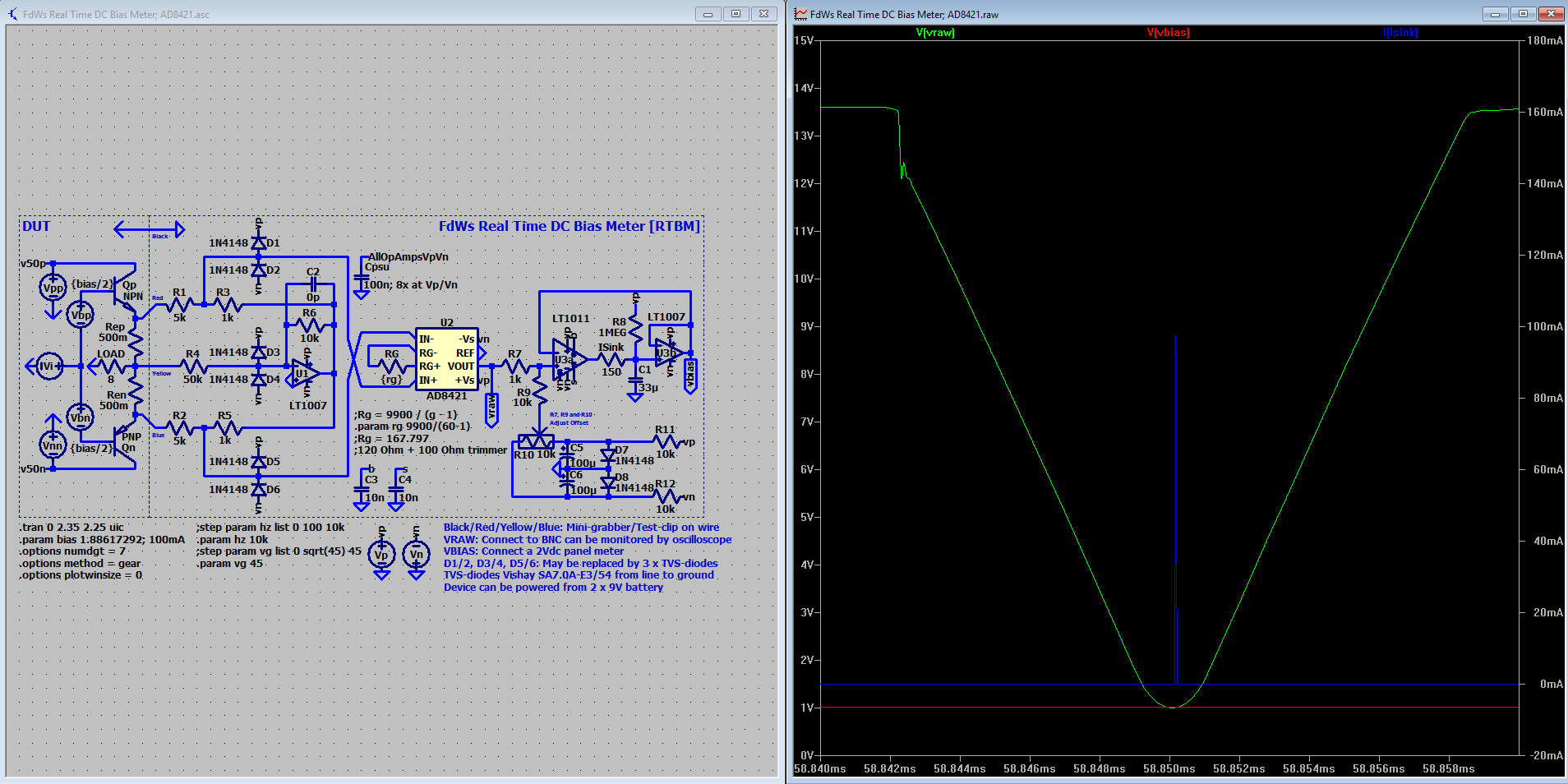Select the .param bias 1.88617292 directive
Screen dimensions: 1568x784
102,540
